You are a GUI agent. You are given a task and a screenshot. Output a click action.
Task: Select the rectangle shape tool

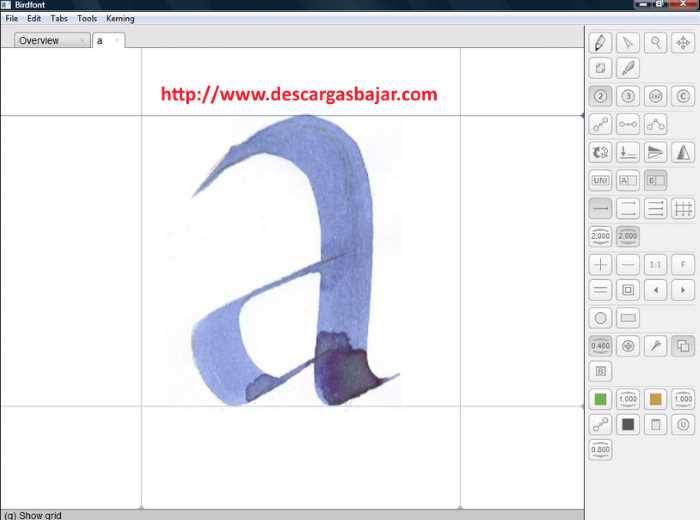tap(628, 318)
